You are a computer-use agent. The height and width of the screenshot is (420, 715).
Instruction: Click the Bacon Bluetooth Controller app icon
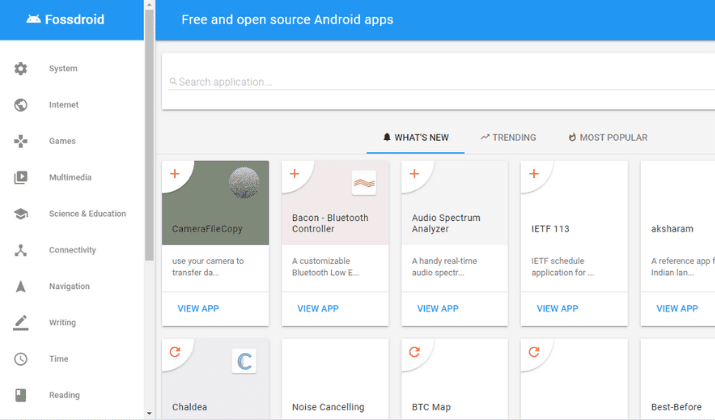pos(364,183)
